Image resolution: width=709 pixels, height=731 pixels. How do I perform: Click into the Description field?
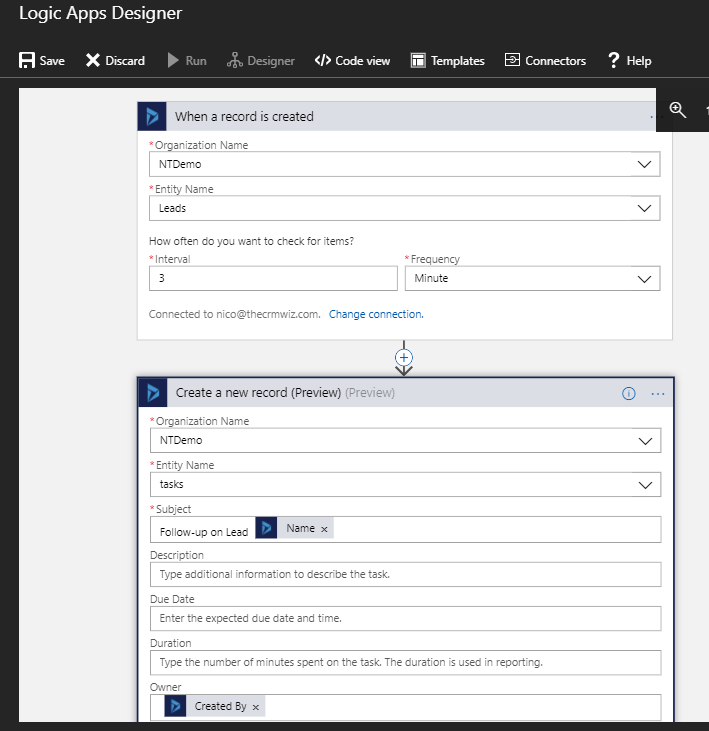pyautogui.click(x=405, y=574)
